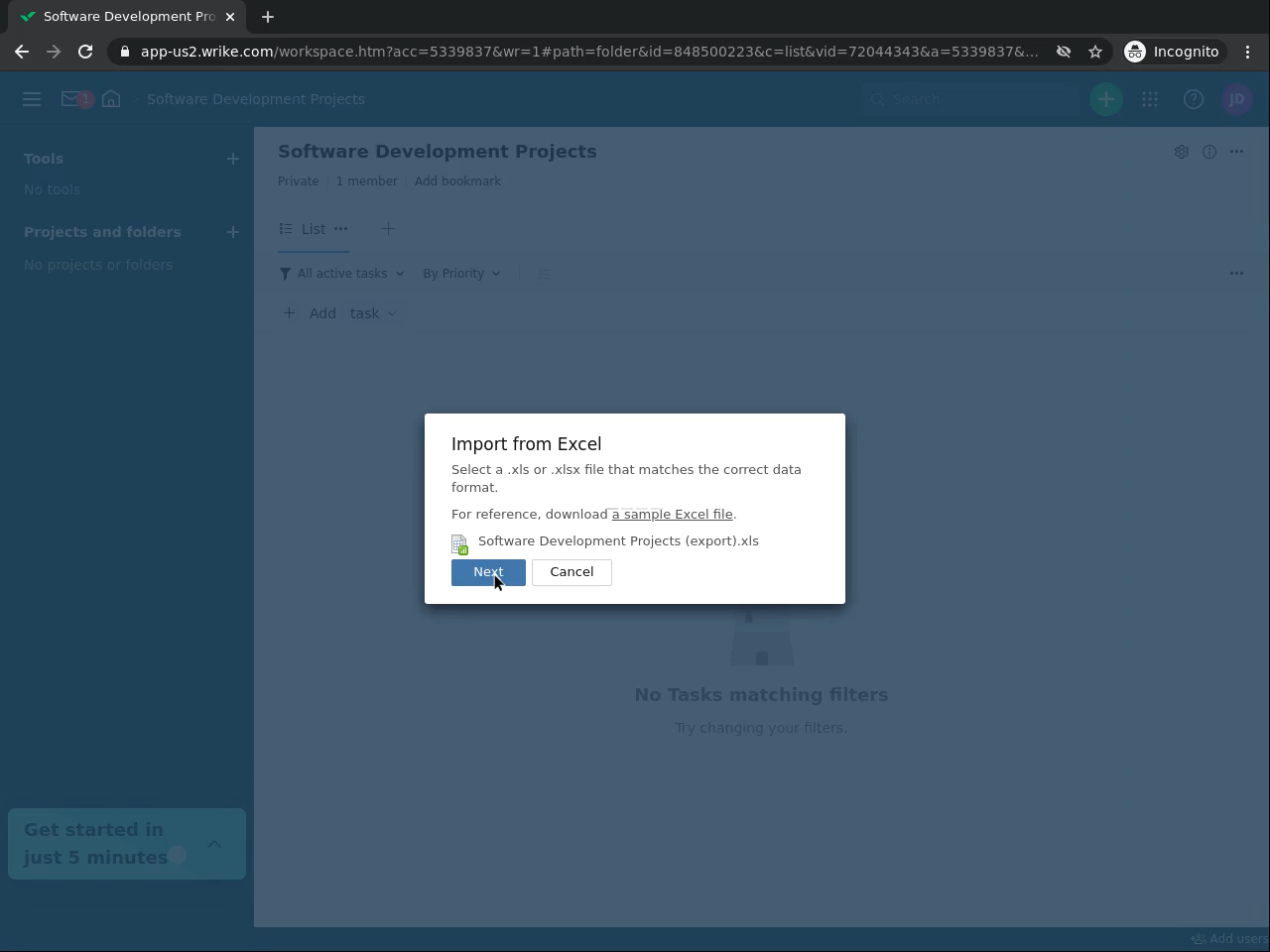Add a new view with the plus tab
This screenshot has height=952, width=1270.
tap(388, 229)
